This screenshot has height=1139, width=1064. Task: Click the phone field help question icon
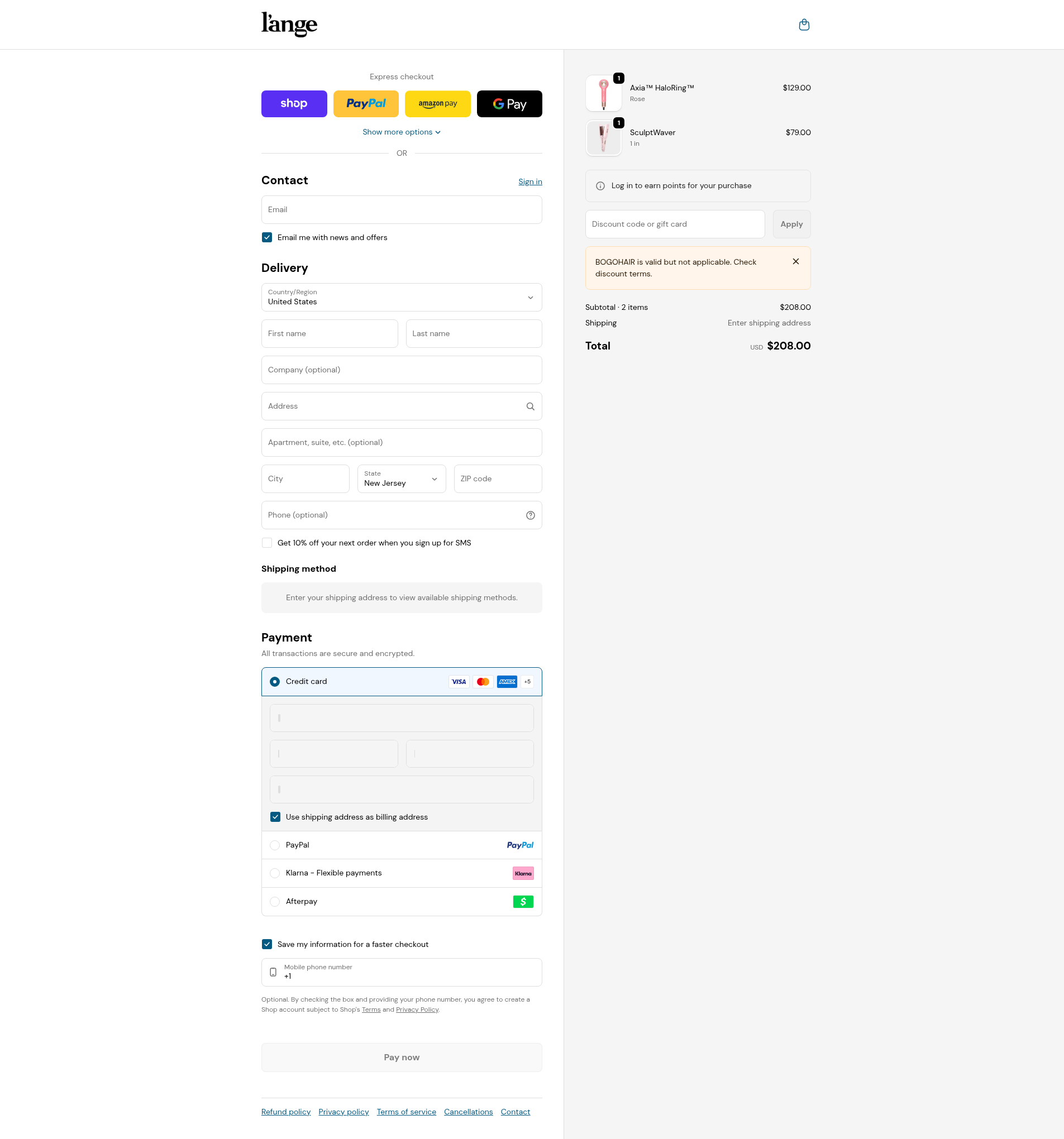click(x=530, y=515)
